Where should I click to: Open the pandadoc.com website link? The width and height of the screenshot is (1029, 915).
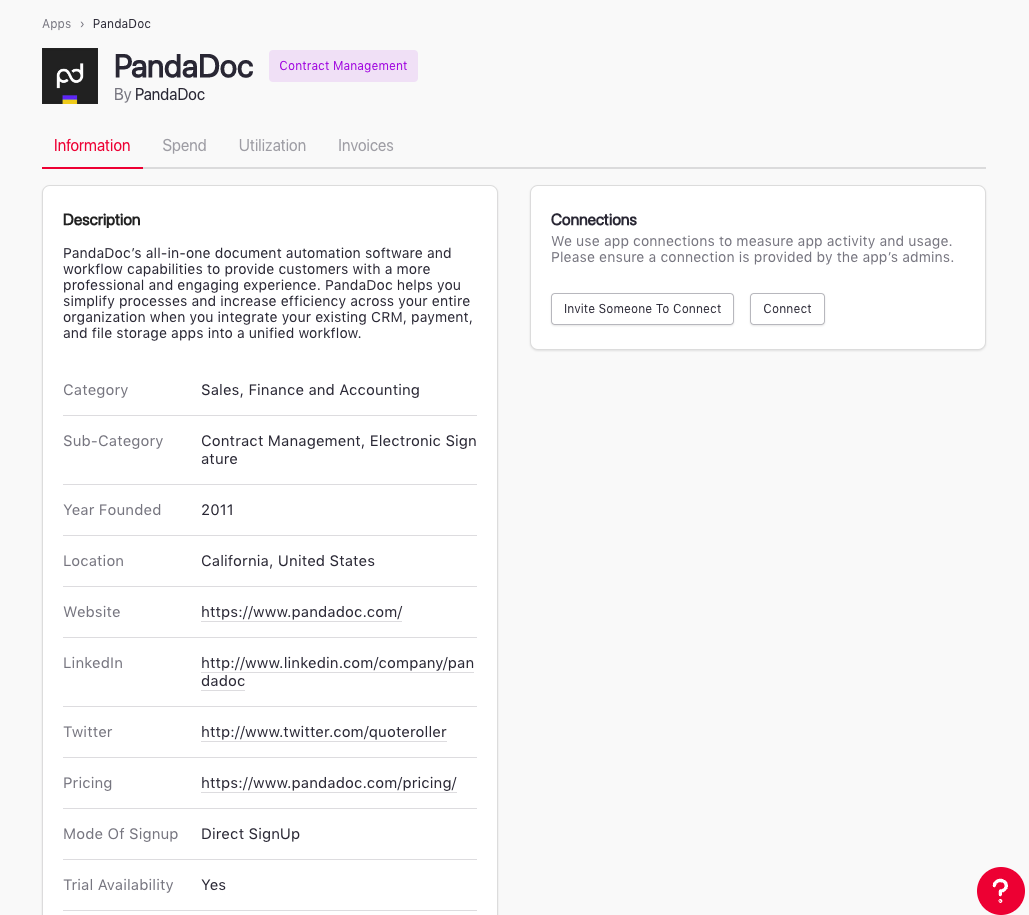301,612
